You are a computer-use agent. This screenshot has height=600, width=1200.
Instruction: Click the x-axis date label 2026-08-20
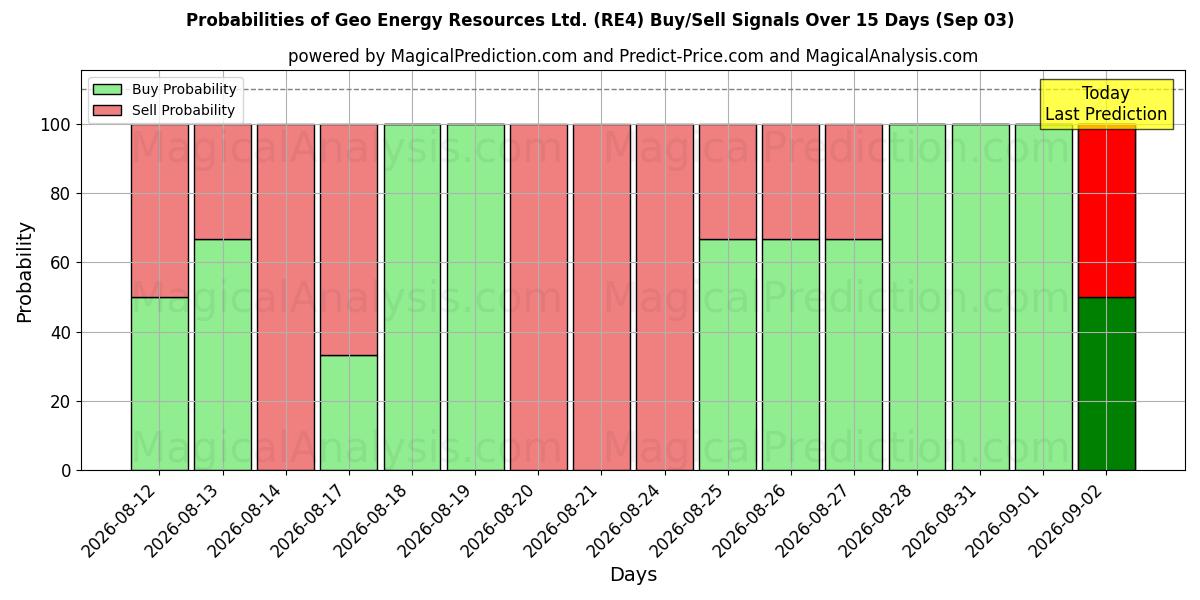500,519
